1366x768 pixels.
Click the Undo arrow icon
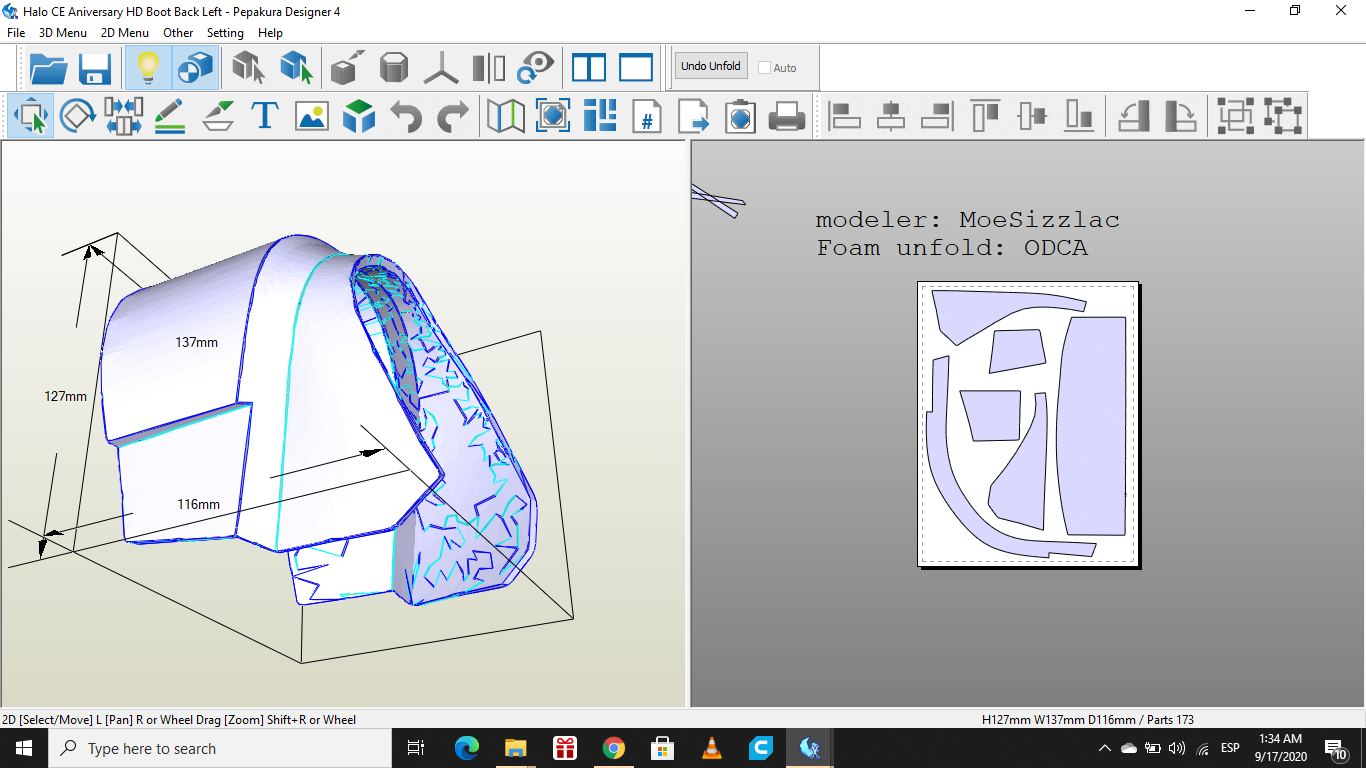(x=405, y=116)
